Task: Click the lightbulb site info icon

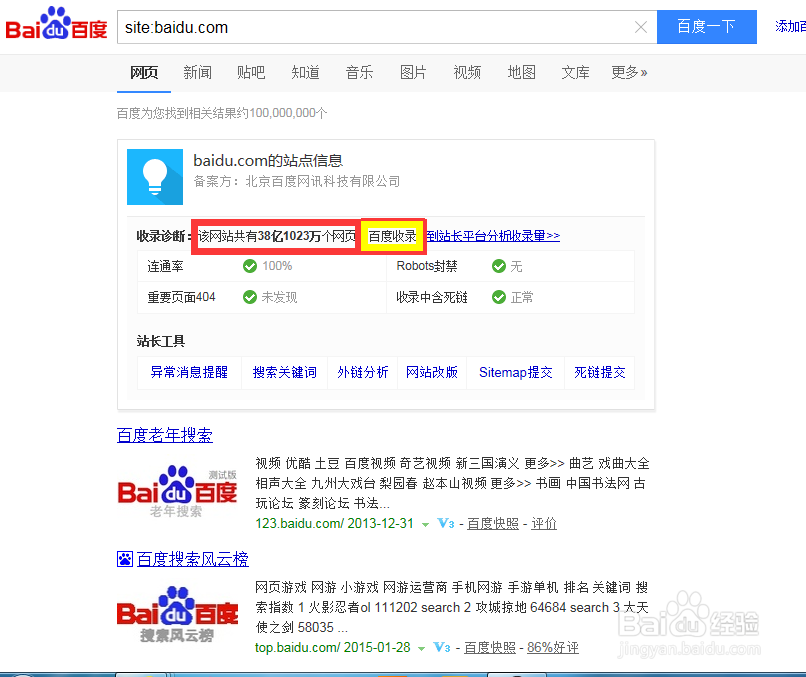Action: point(155,177)
